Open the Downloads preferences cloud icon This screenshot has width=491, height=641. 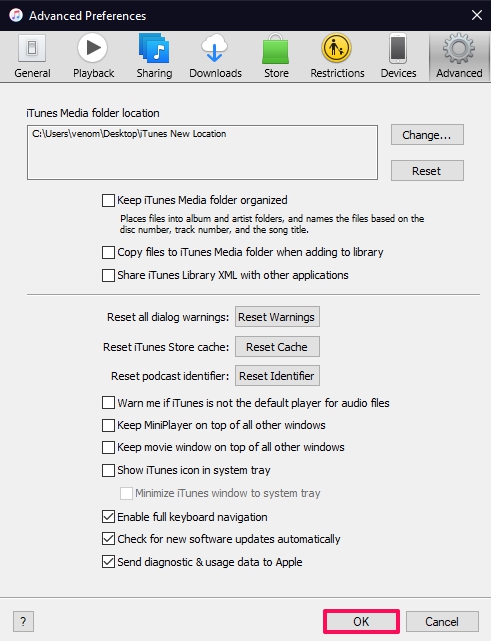(x=215, y=48)
